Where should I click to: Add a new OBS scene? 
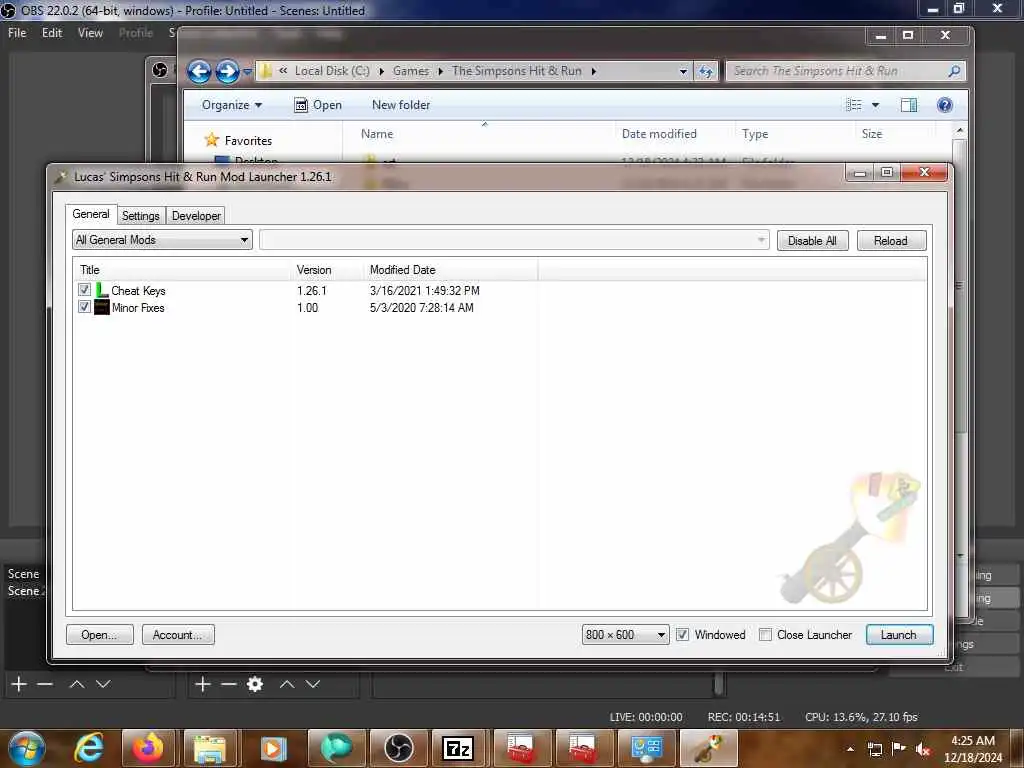(x=19, y=684)
